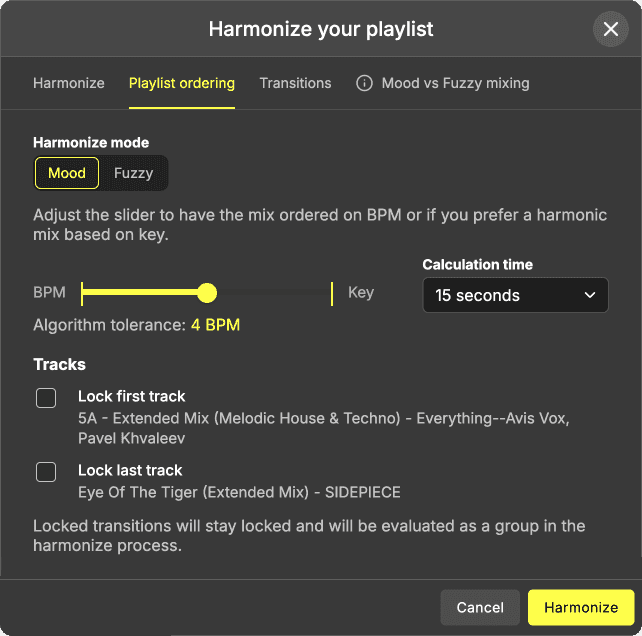The image size is (642, 636).
Task: Open the Transitions tab
Action: (295, 83)
